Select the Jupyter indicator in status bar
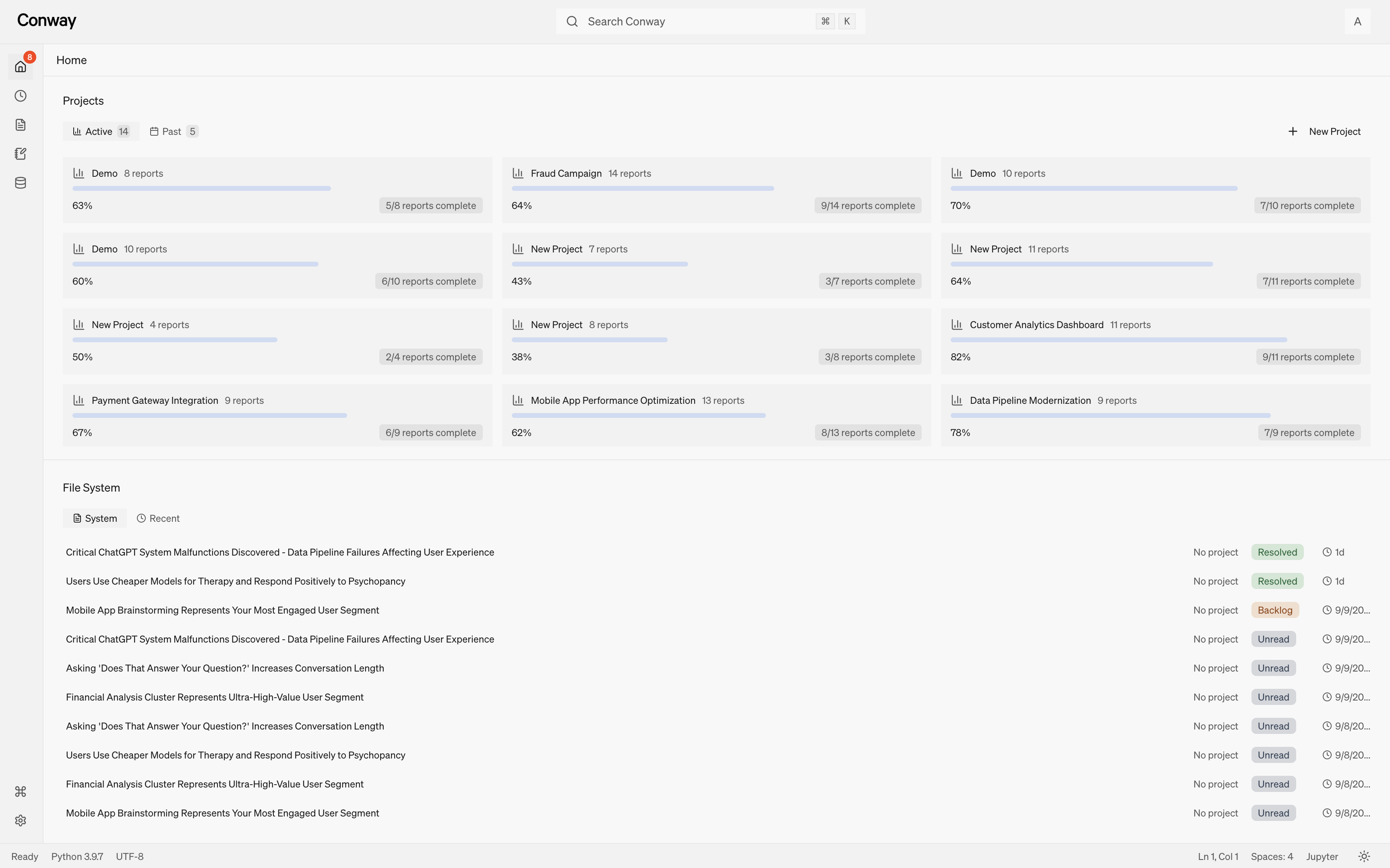The width and height of the screenshot is (1390, 868). pos(1322,856)
